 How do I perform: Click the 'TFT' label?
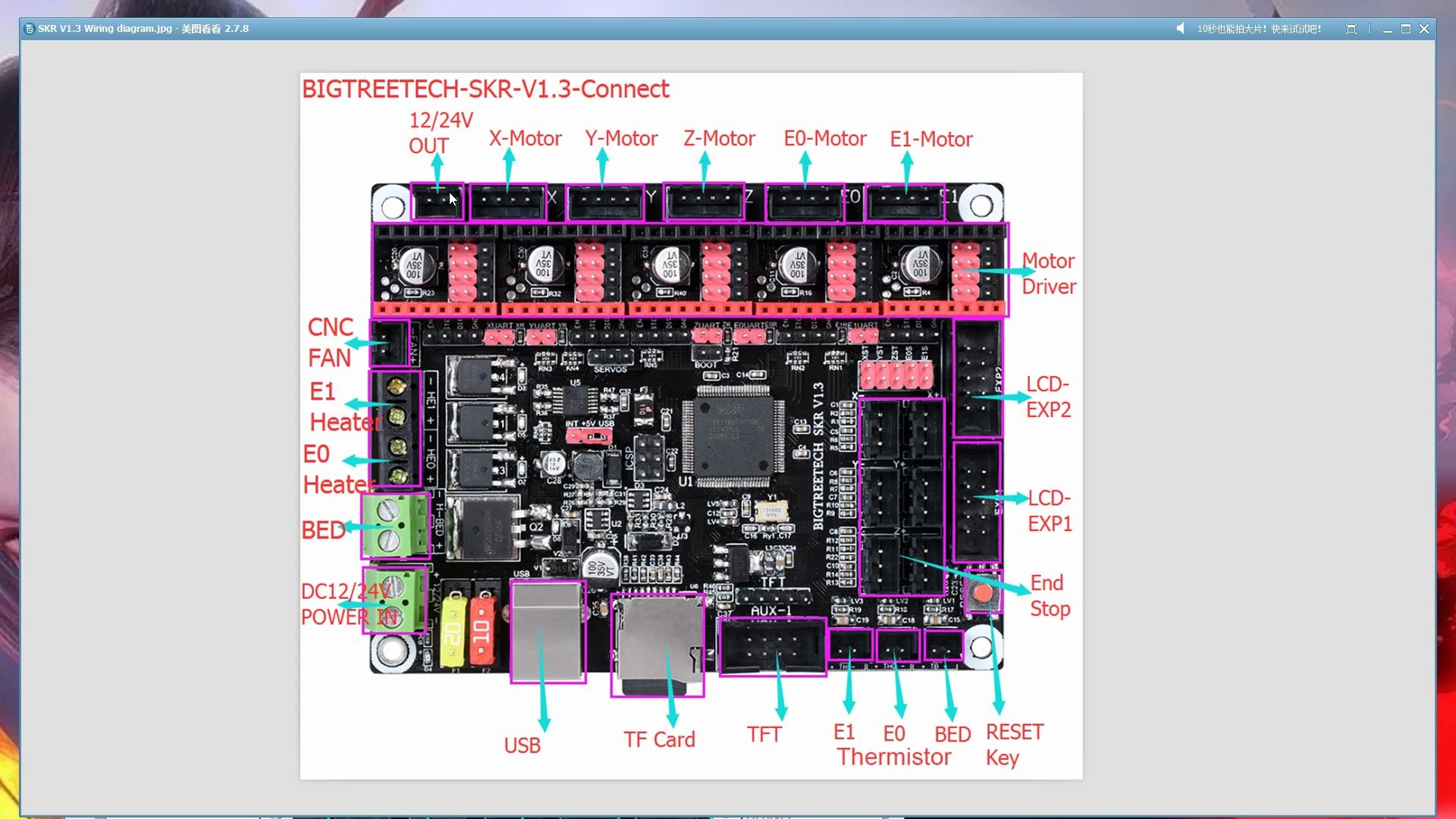coord(764,734)
